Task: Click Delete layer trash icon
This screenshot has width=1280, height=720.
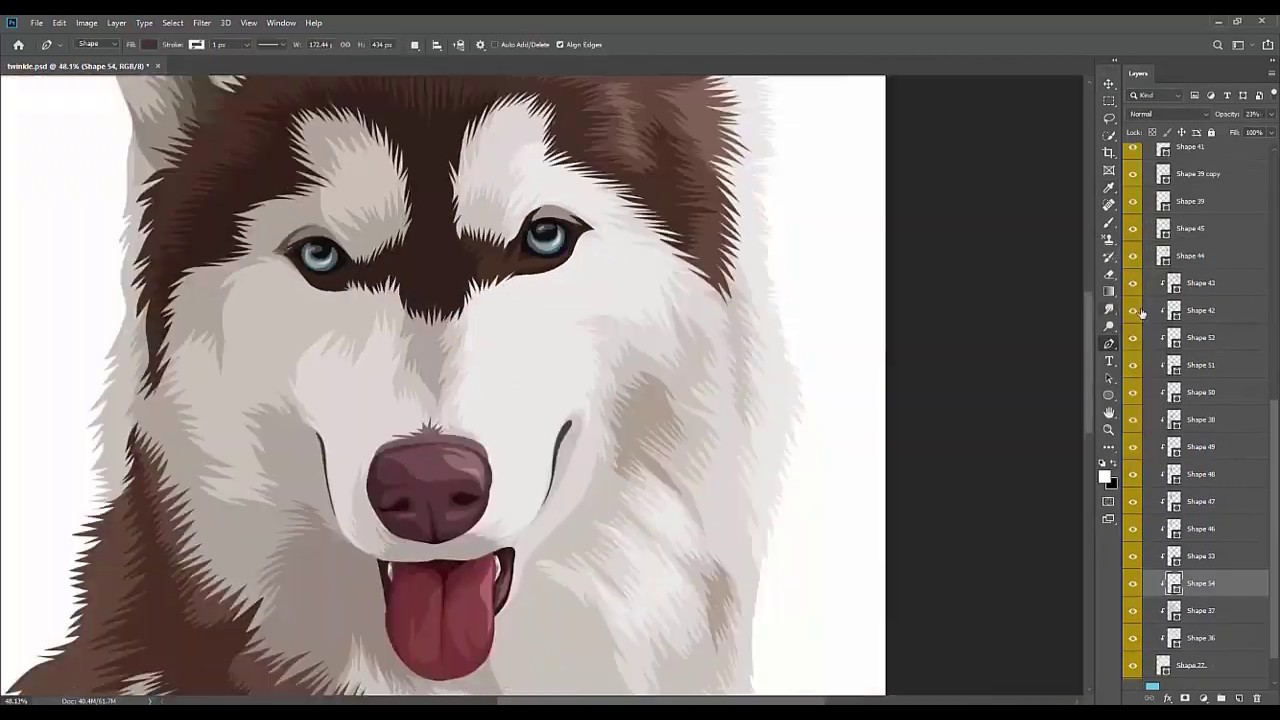Action: tap(1257, 698)
